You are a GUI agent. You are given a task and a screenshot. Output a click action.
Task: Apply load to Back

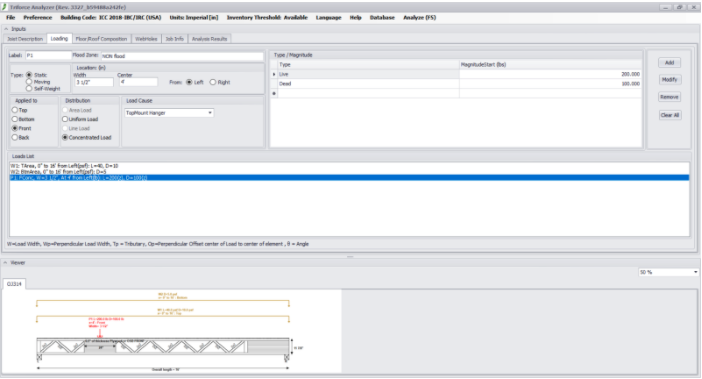pyautogui.click(x=15, y=137)
